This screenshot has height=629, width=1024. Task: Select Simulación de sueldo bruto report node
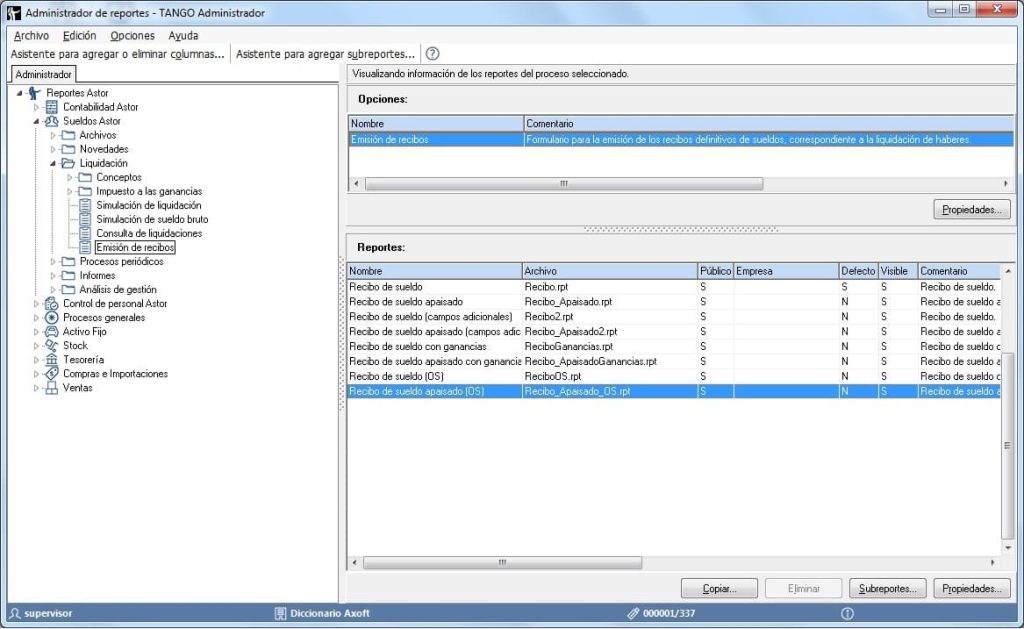[x=152, y=219]
